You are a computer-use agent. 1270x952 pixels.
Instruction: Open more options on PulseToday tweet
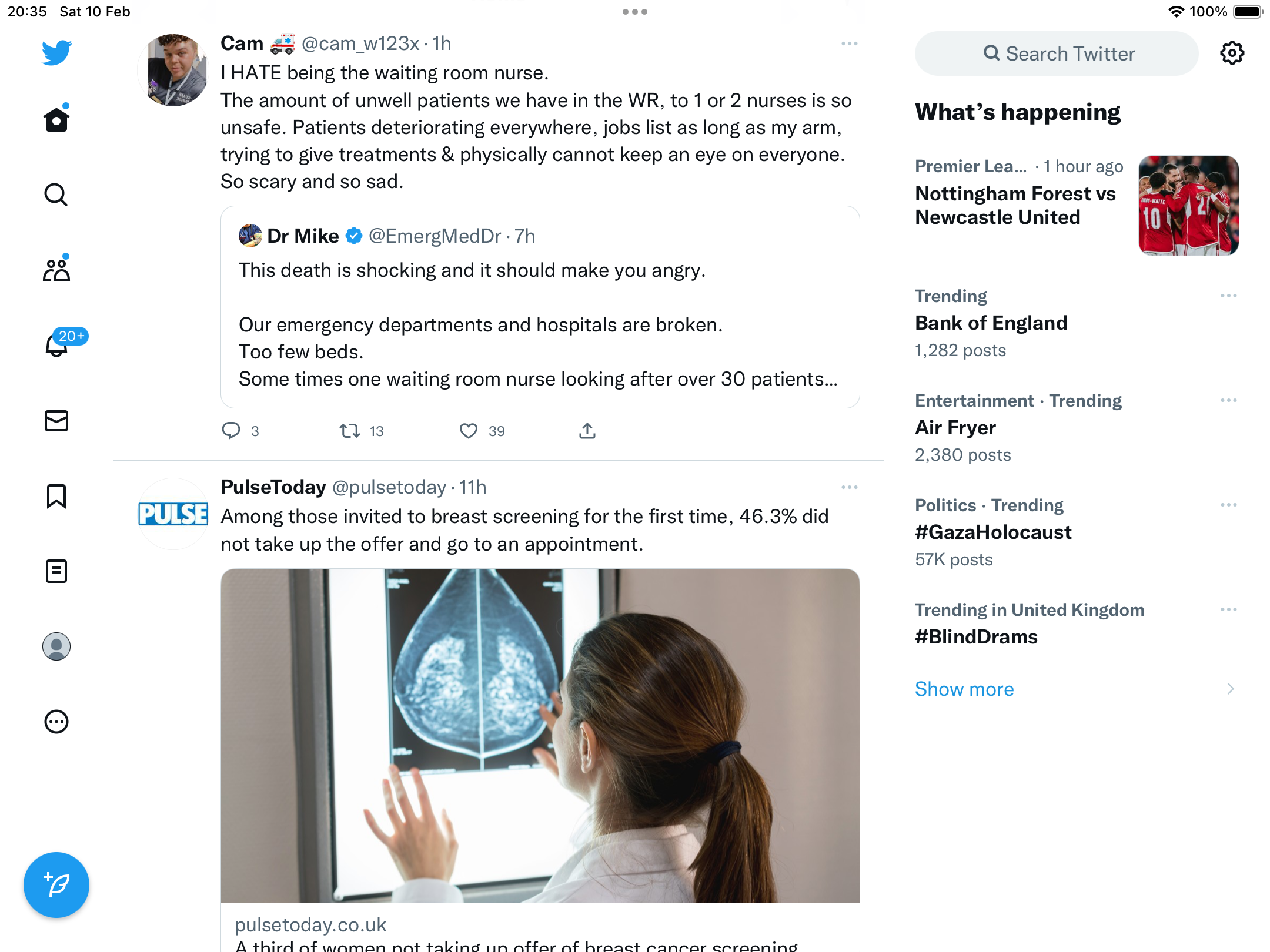[850, 487]
